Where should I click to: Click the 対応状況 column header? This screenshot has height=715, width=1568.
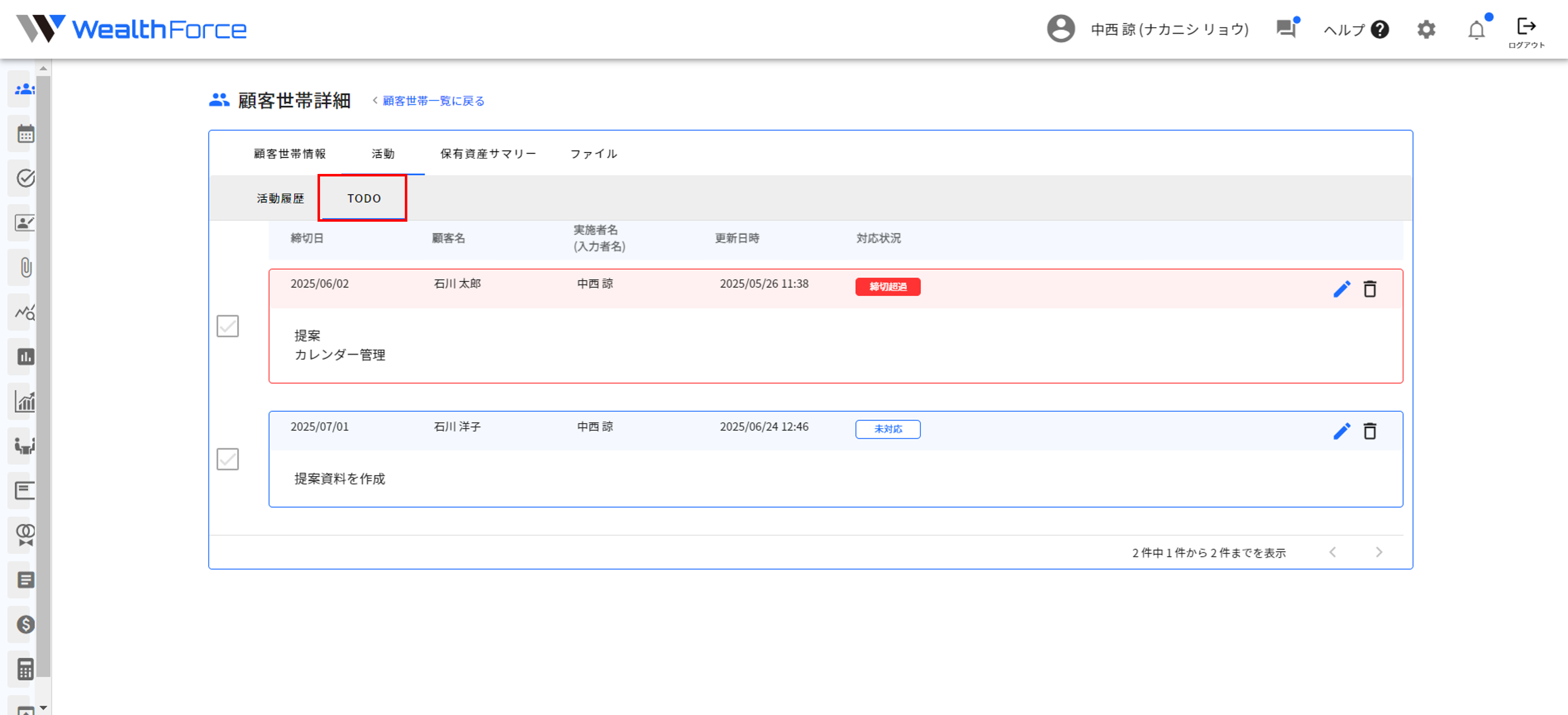878,238
